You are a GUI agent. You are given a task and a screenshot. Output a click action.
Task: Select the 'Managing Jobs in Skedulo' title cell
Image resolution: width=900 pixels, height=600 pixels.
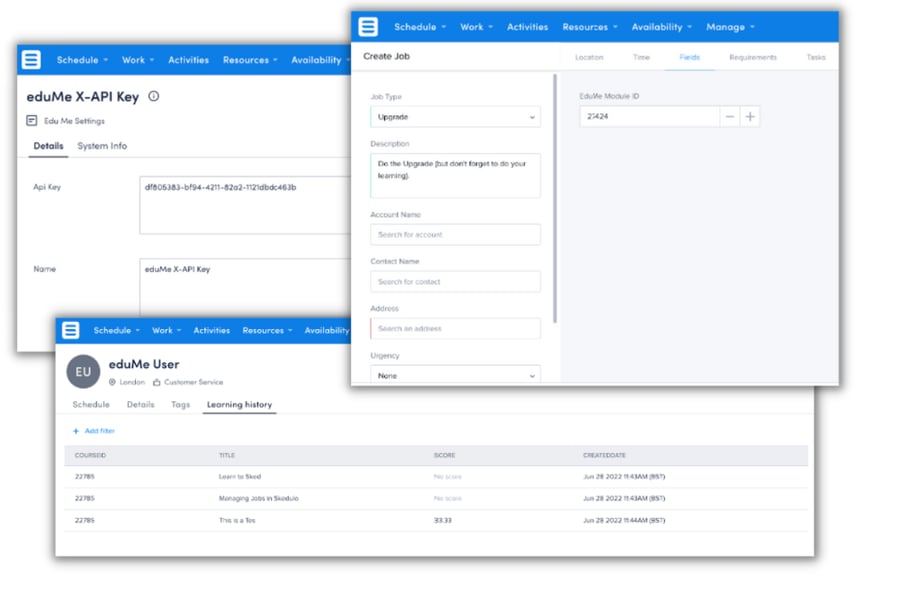click(259, 498)
